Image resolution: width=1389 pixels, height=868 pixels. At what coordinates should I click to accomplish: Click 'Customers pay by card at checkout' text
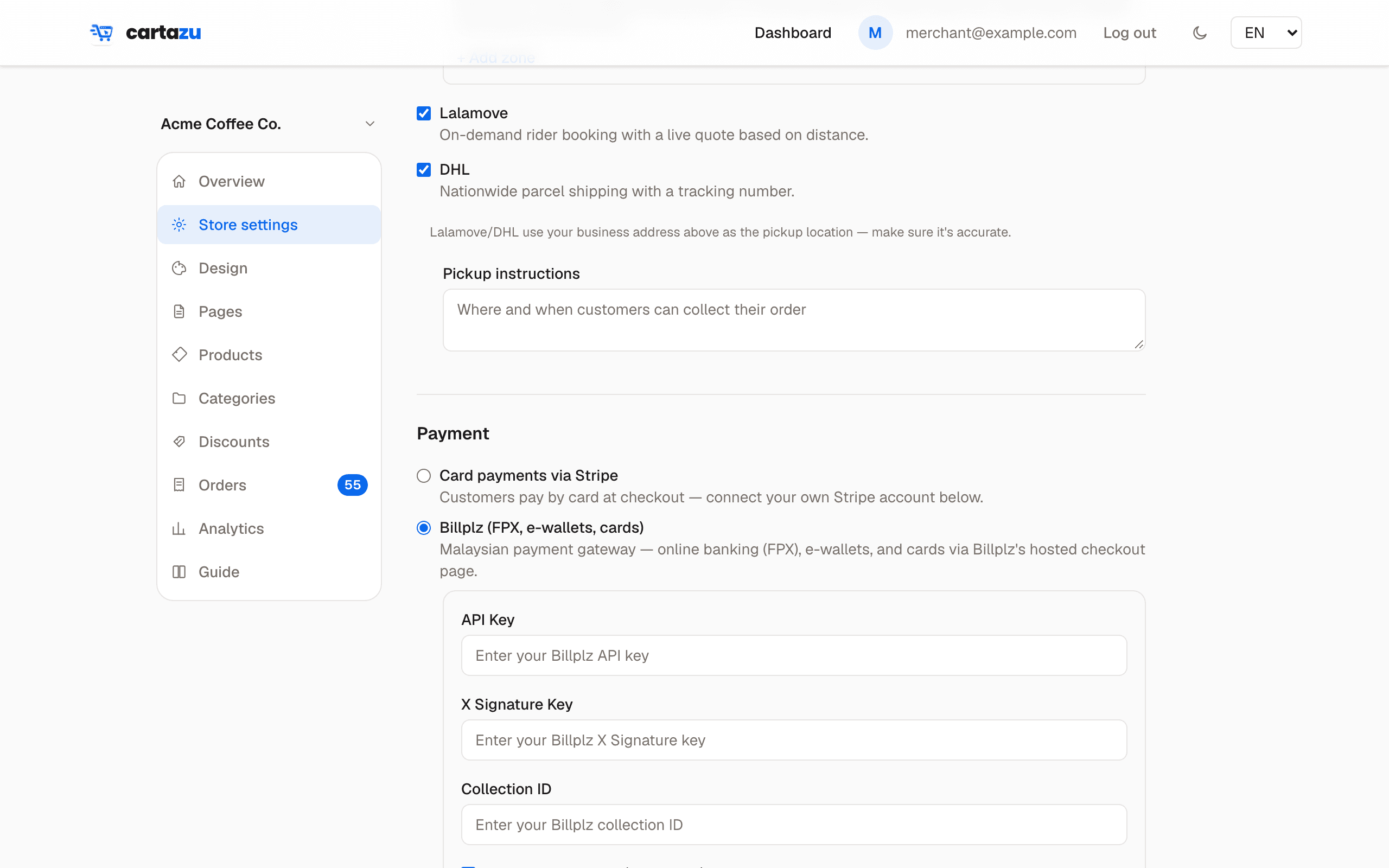[x=711, y=497]
